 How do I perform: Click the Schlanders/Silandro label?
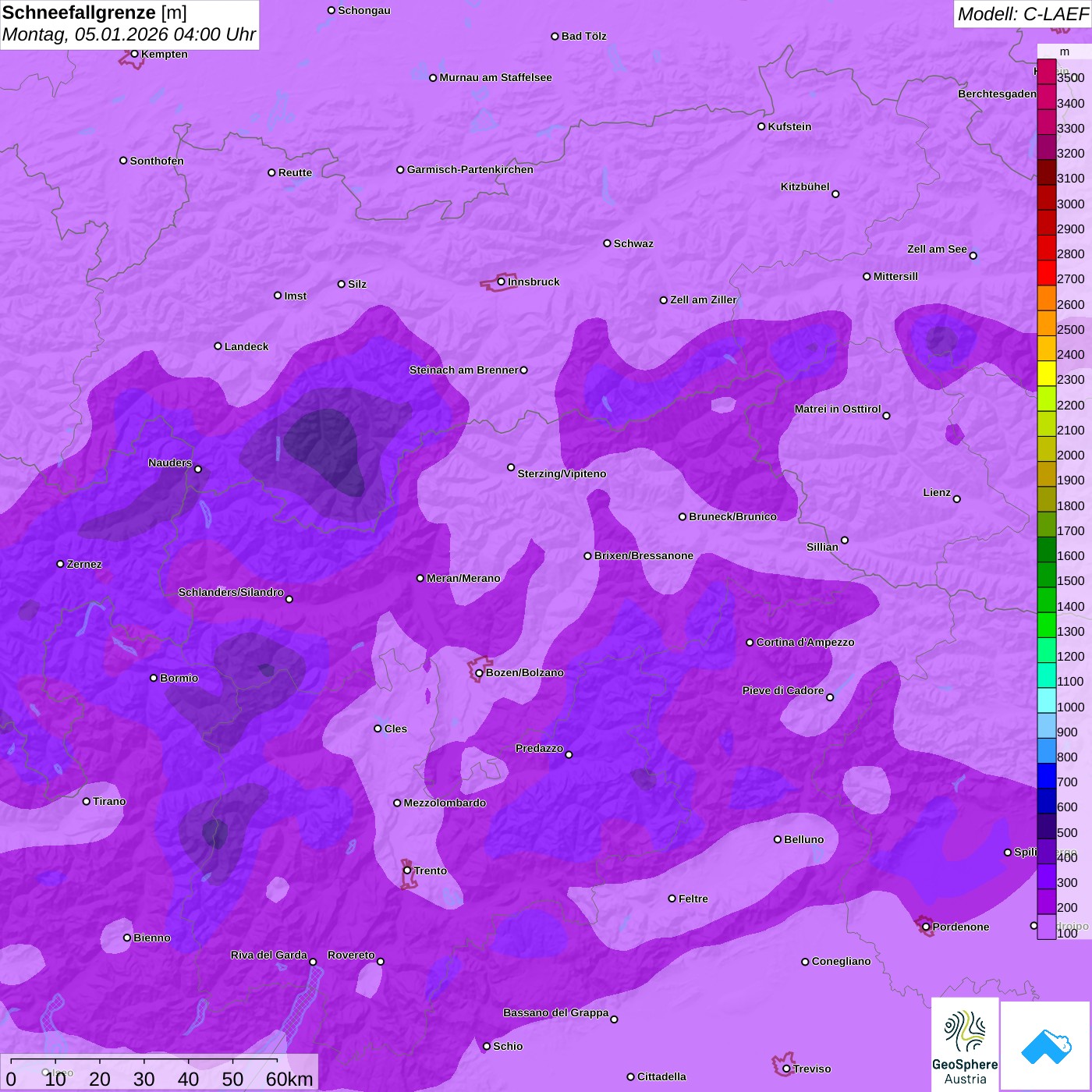(231, 592)
